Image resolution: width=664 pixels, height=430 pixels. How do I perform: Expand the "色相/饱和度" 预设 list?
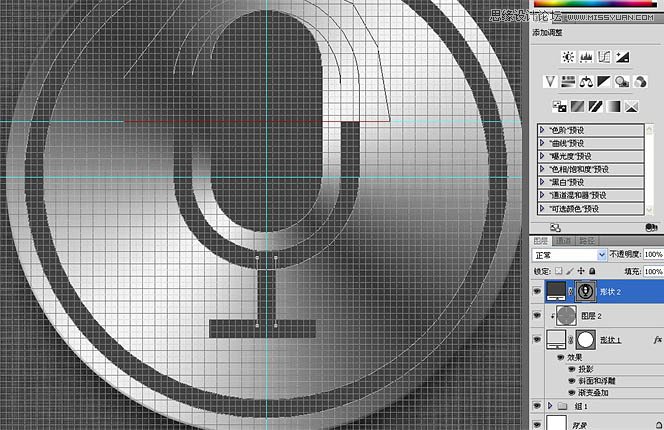point(542,169)
